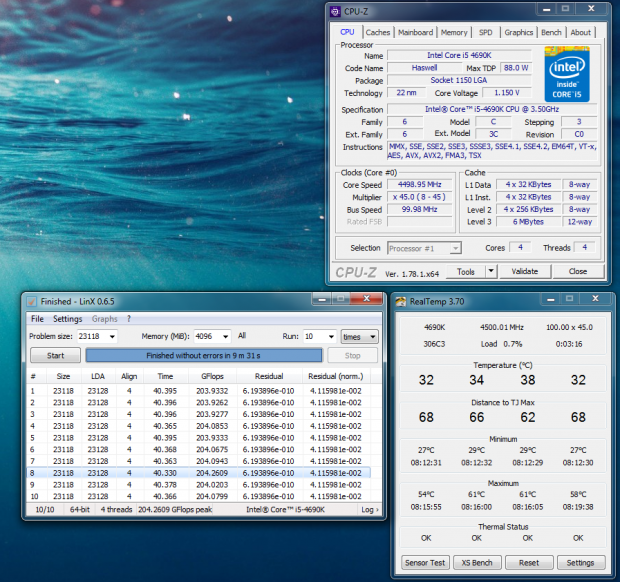Image resolution: width=620 pixels, height=582 pixels.
Task: Click the Validate button in CPU-Z
Action: point(525,271)
